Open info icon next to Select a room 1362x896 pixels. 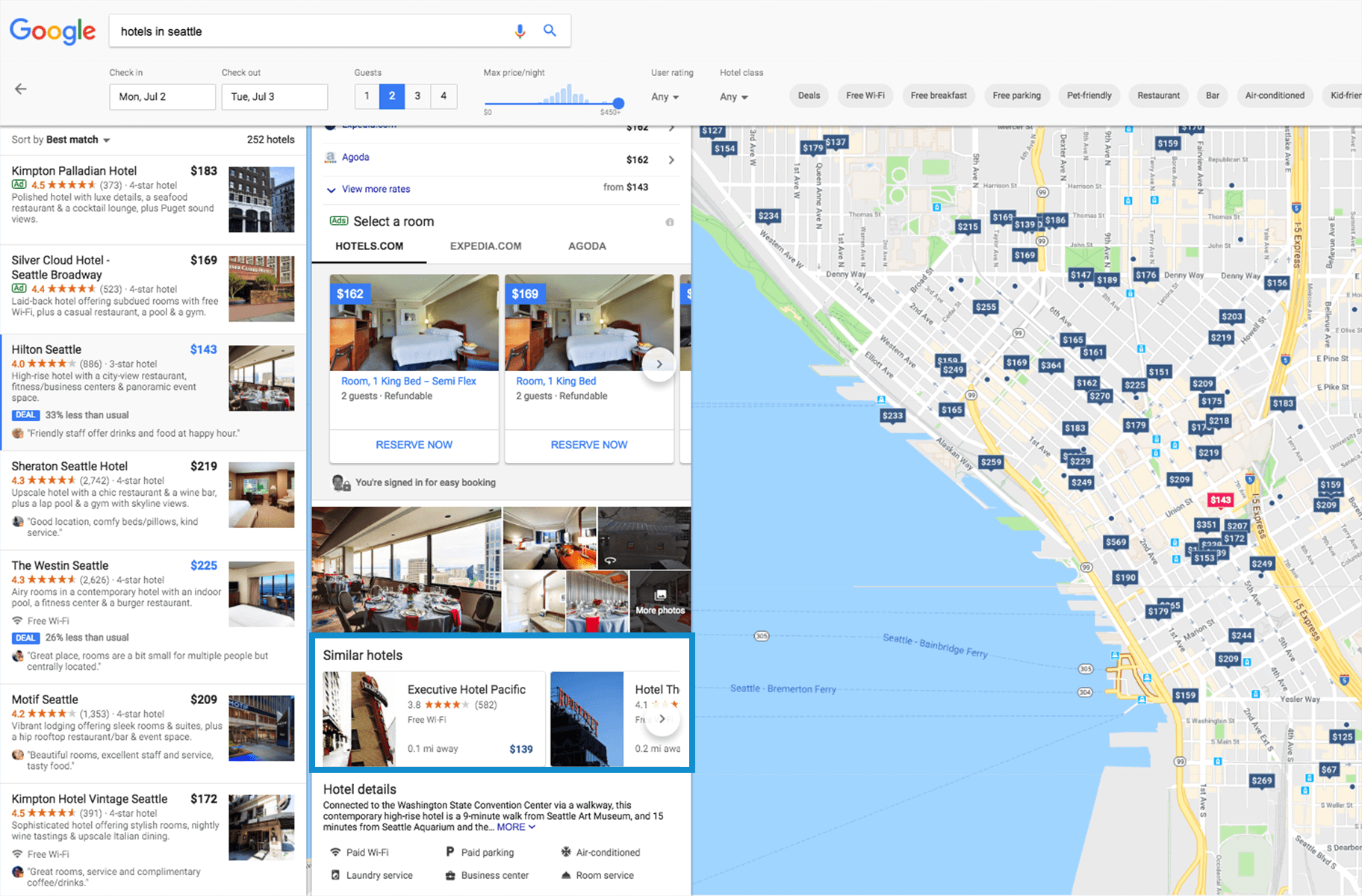tap(670, 222)
